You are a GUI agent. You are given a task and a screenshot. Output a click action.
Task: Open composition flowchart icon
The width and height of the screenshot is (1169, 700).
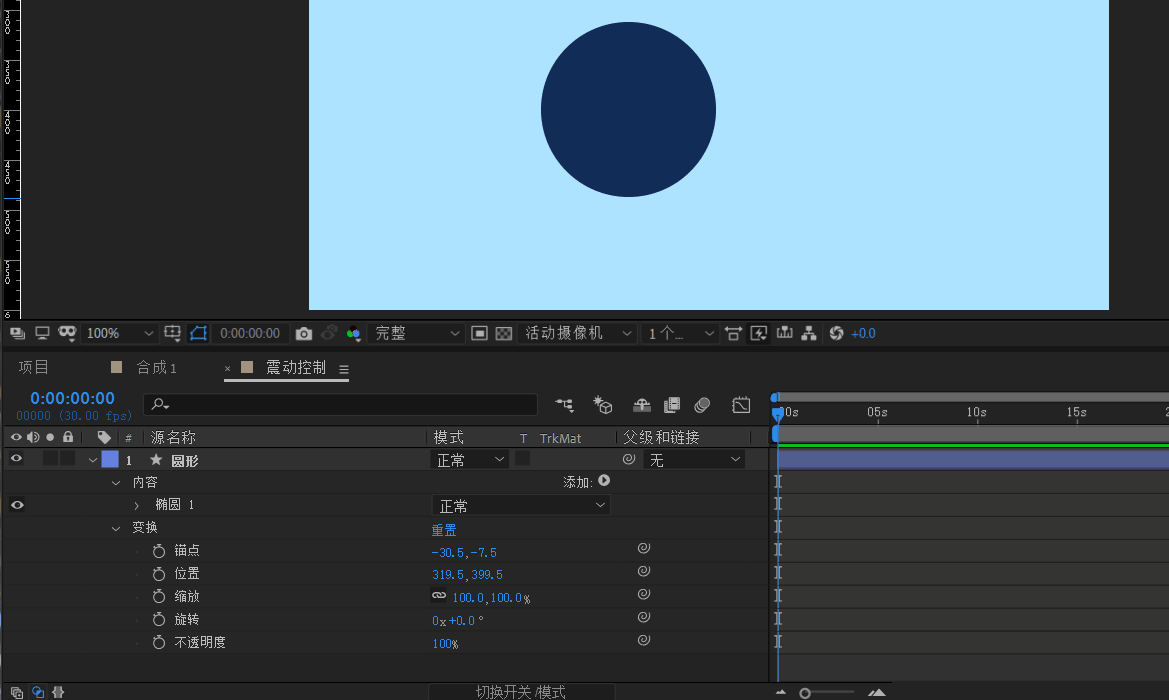point(809,333)
